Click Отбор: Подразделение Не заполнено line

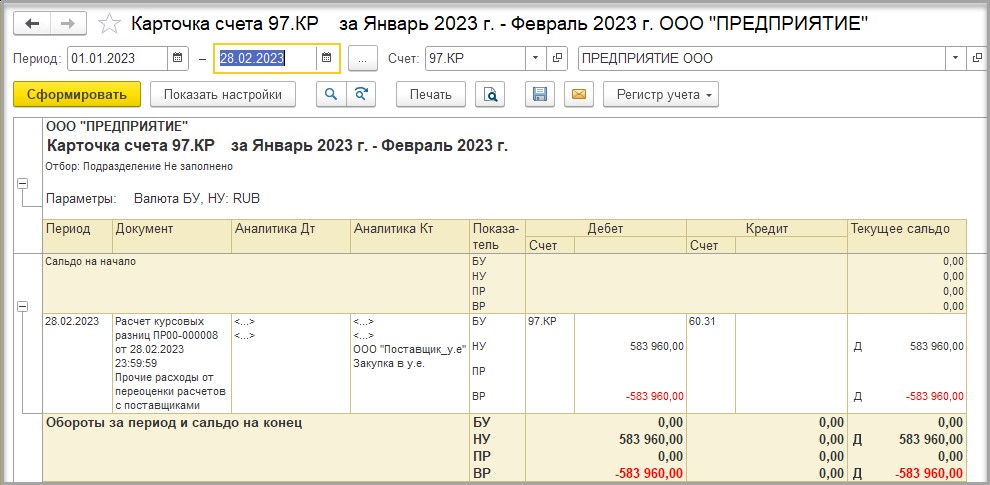click(140, 167)
